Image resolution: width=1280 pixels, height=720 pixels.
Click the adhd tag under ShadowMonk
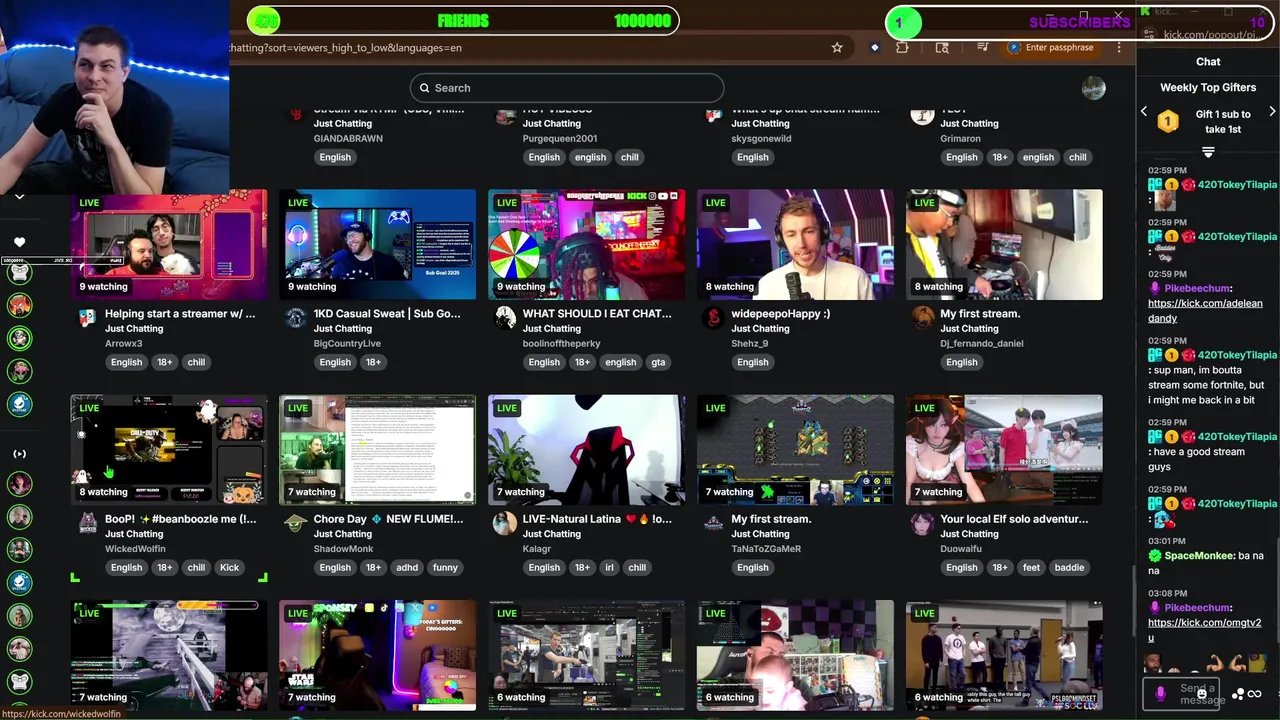407,567
